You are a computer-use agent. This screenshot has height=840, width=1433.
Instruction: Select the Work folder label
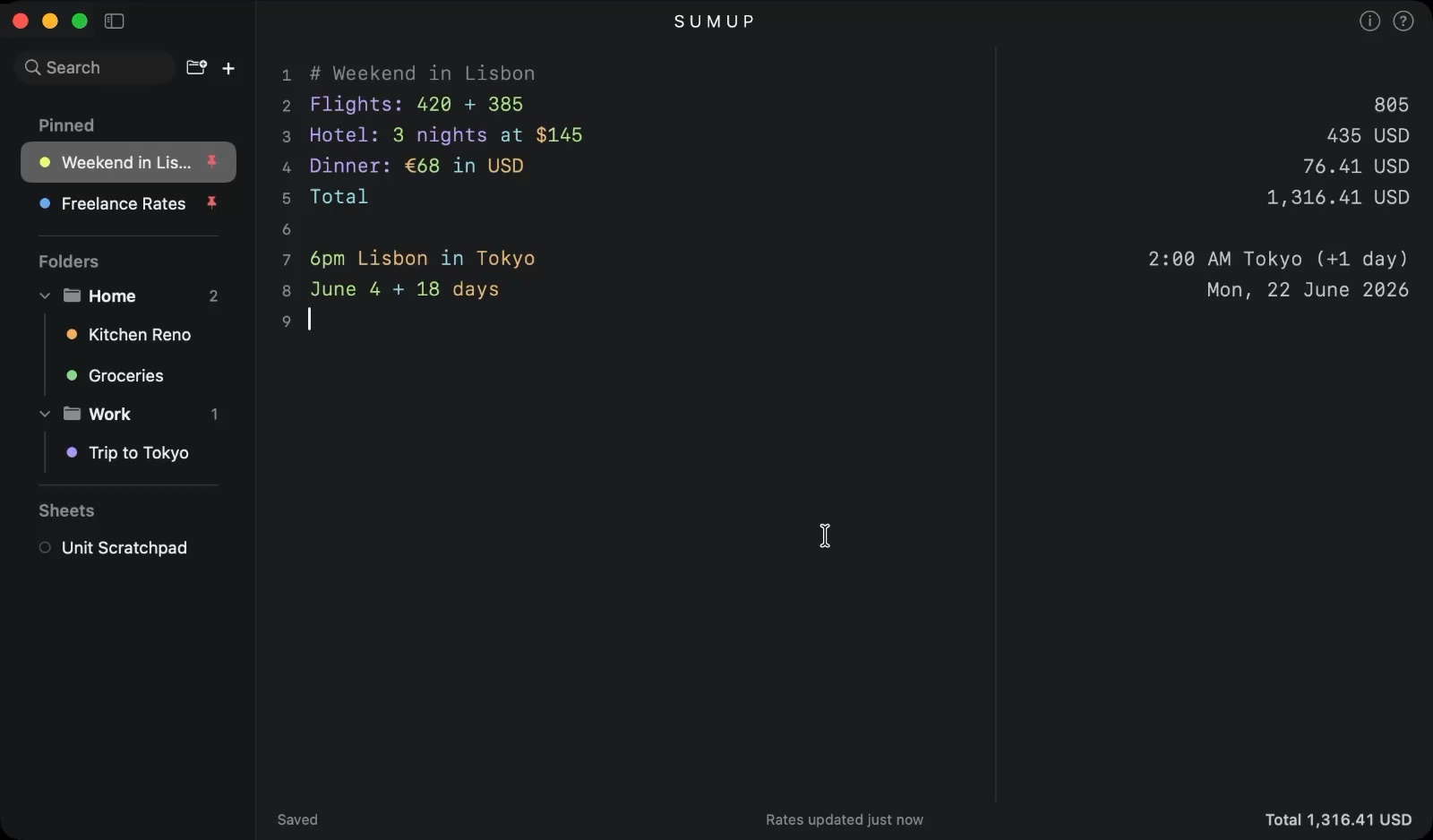[109, 414]
